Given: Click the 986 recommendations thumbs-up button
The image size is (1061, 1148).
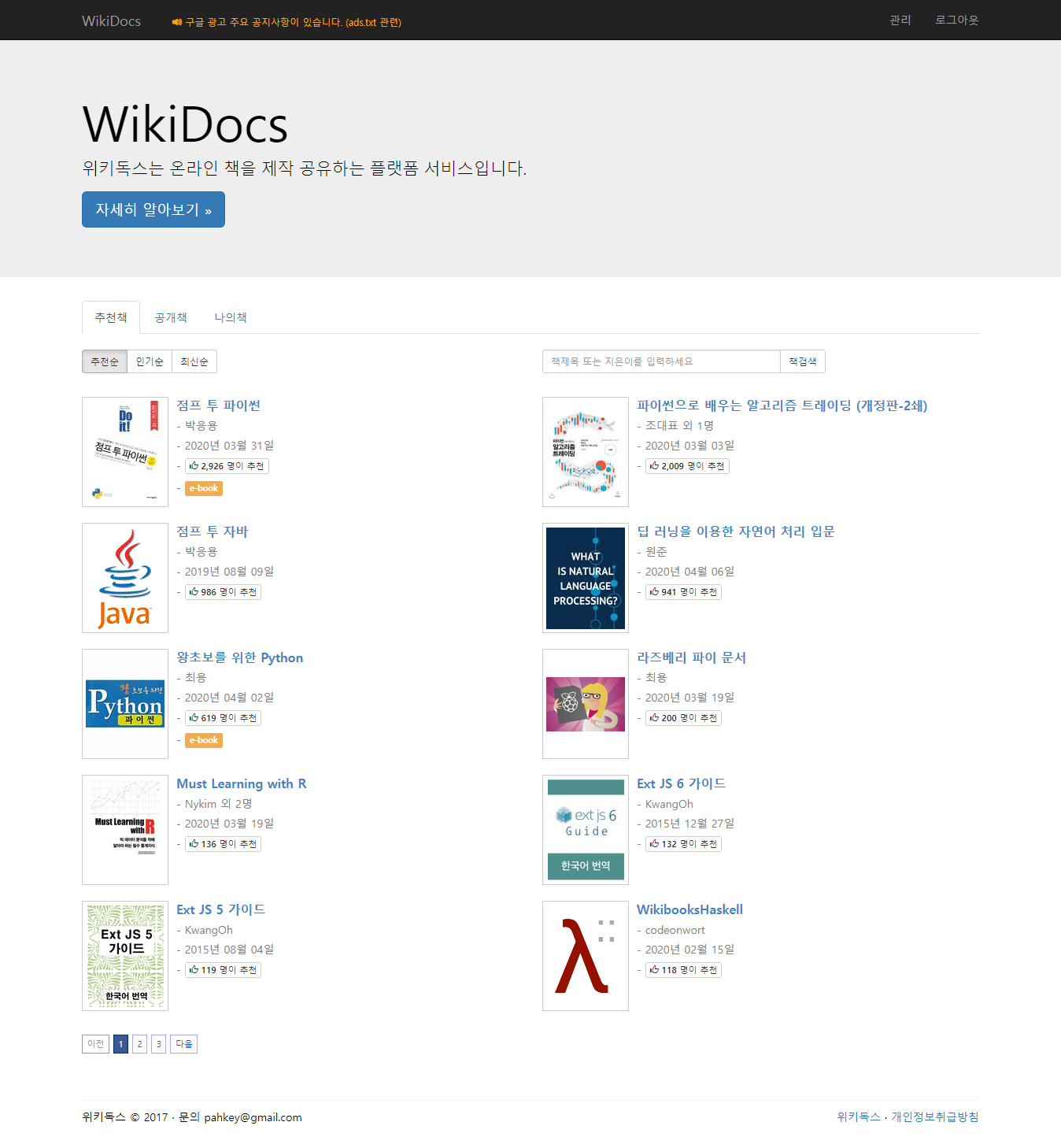Looking at the screenshot, I should 223,592.
